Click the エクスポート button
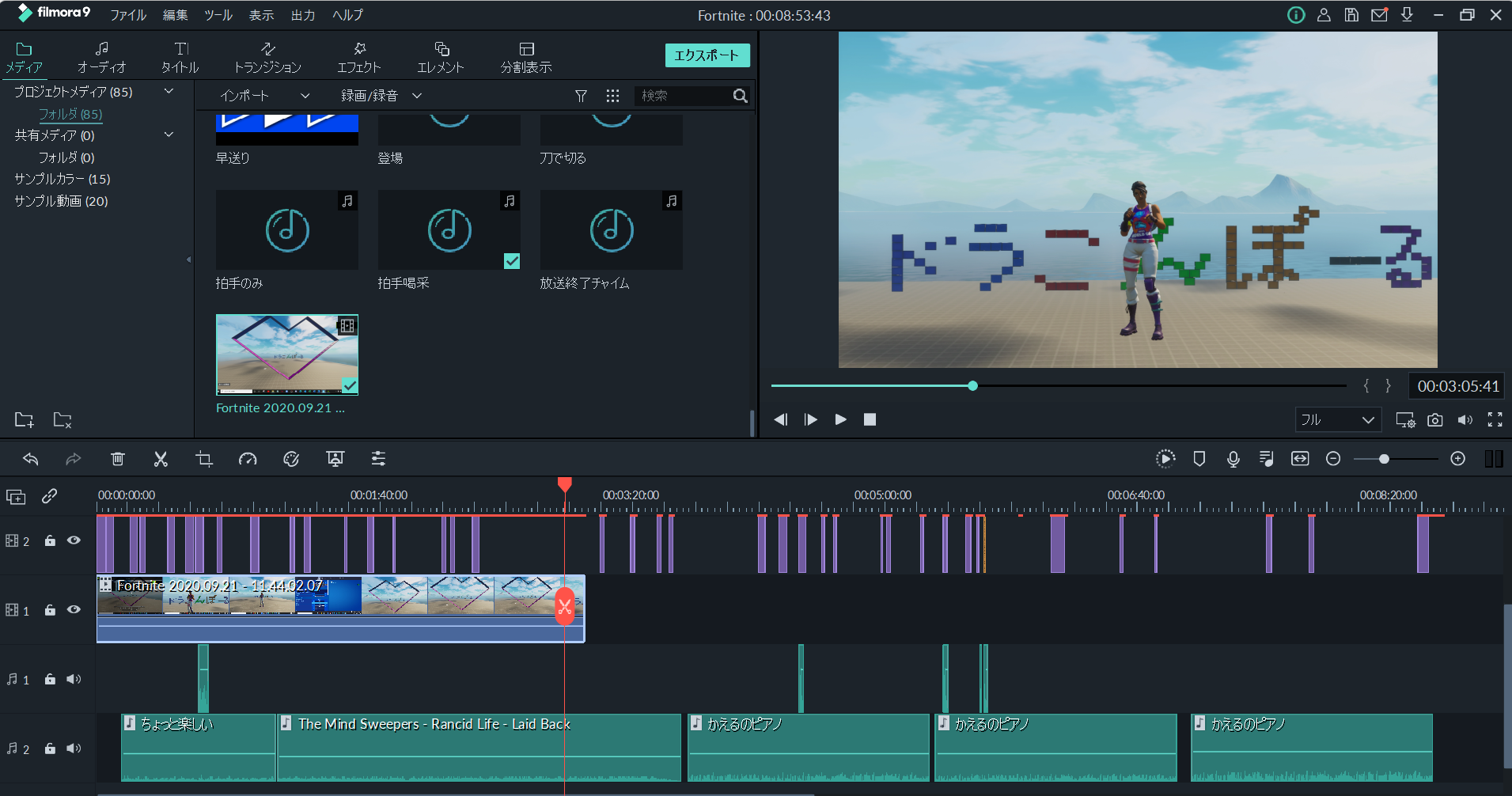Image resolution: width=1512 pixels, height=796 pixels. point(707,55)
